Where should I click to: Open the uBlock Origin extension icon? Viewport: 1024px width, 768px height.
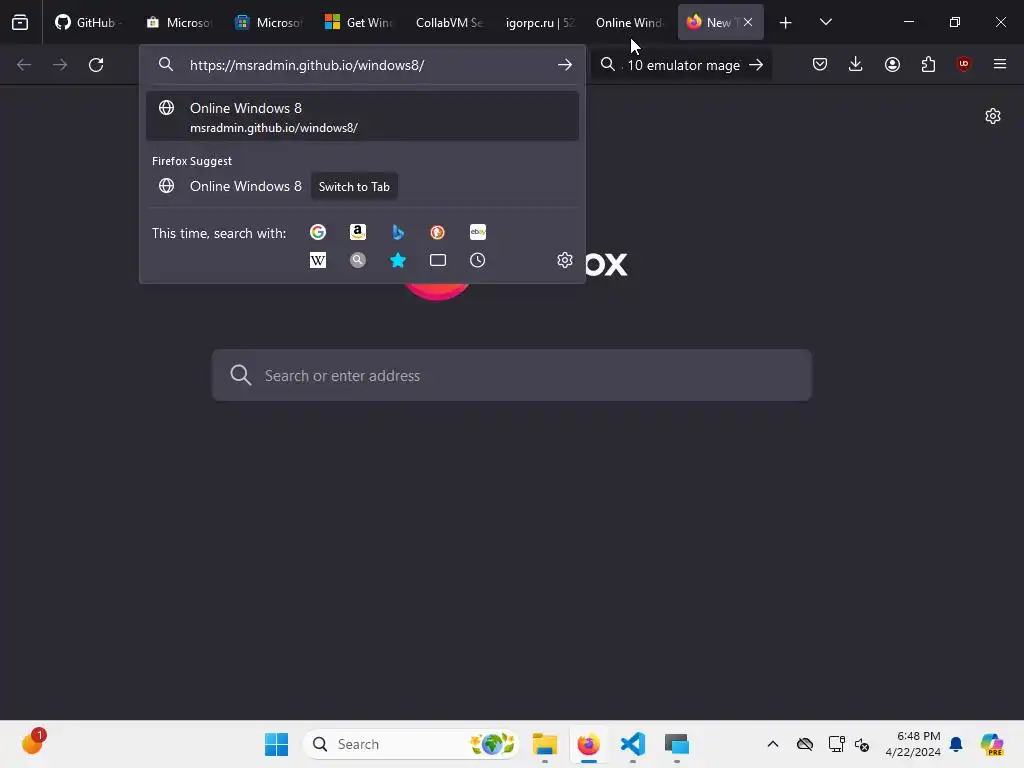[x=963, y=64]
